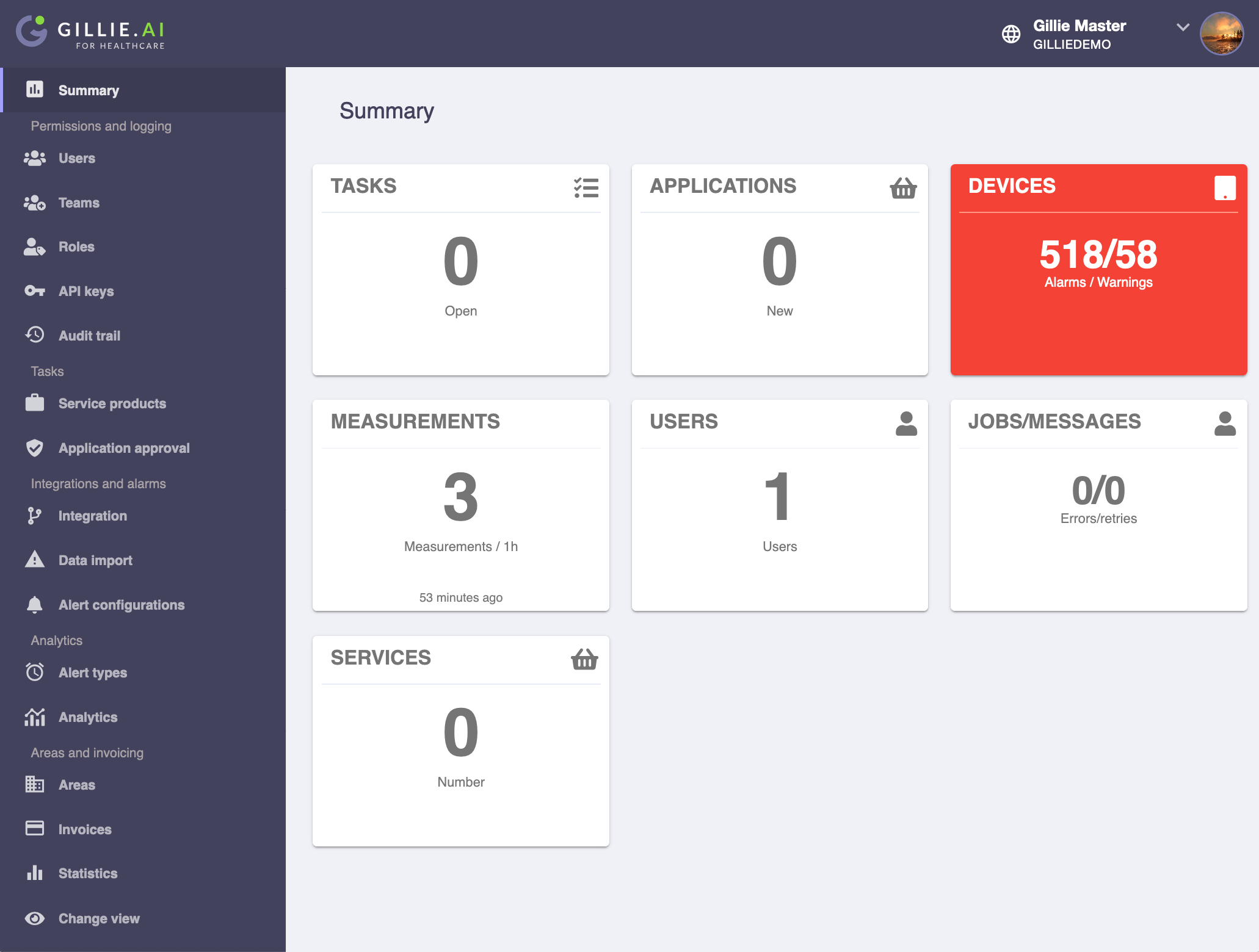This screenshot has width=1259, height=952.
Task: Click the 0/0 Errors/retries value
Action: 1098,490
